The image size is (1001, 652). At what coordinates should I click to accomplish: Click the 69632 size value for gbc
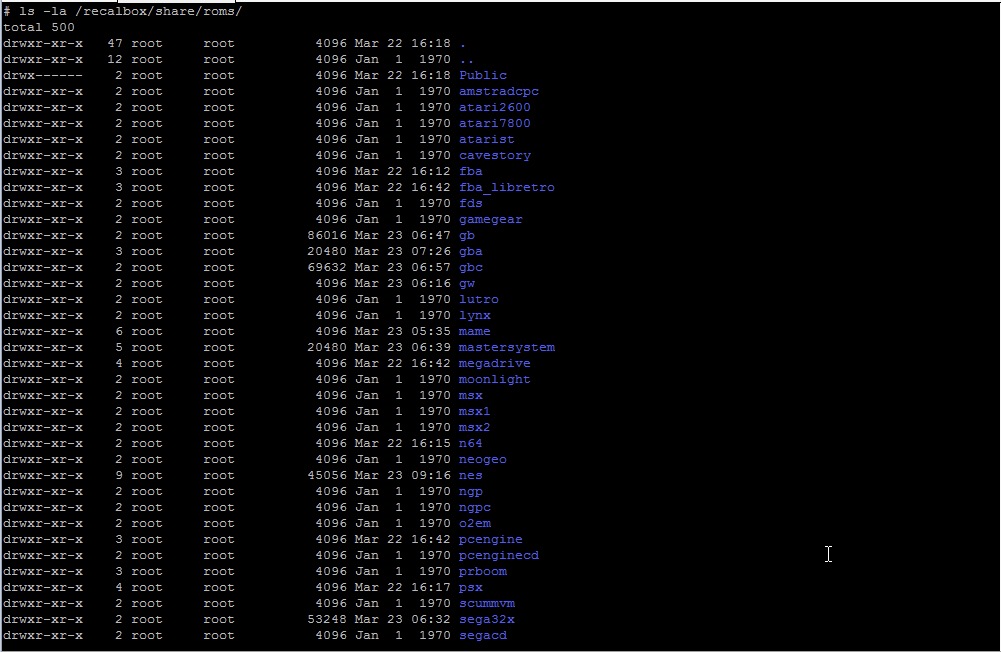pos(327,267)
